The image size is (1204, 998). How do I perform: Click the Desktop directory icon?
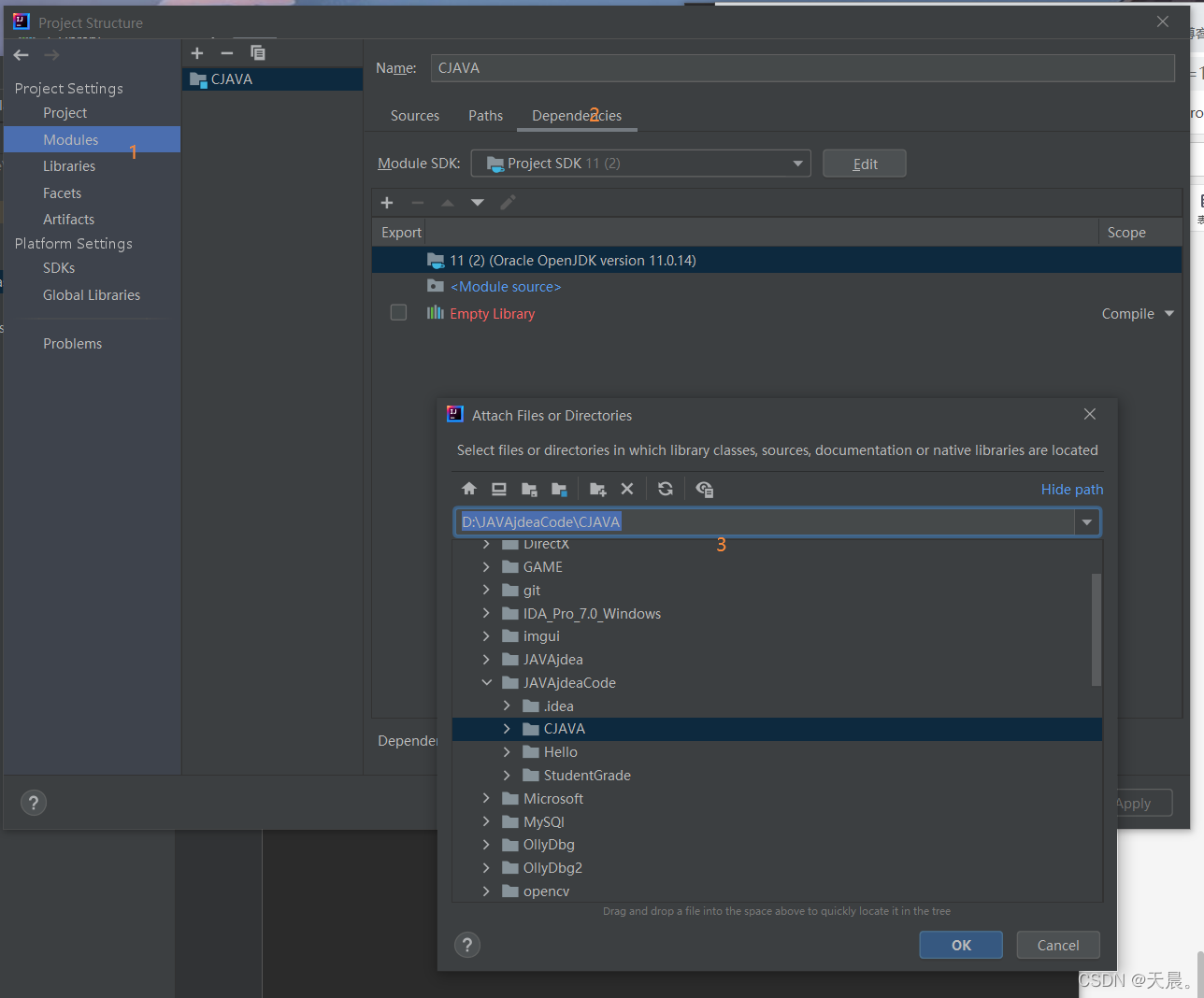tap(499, 489)
